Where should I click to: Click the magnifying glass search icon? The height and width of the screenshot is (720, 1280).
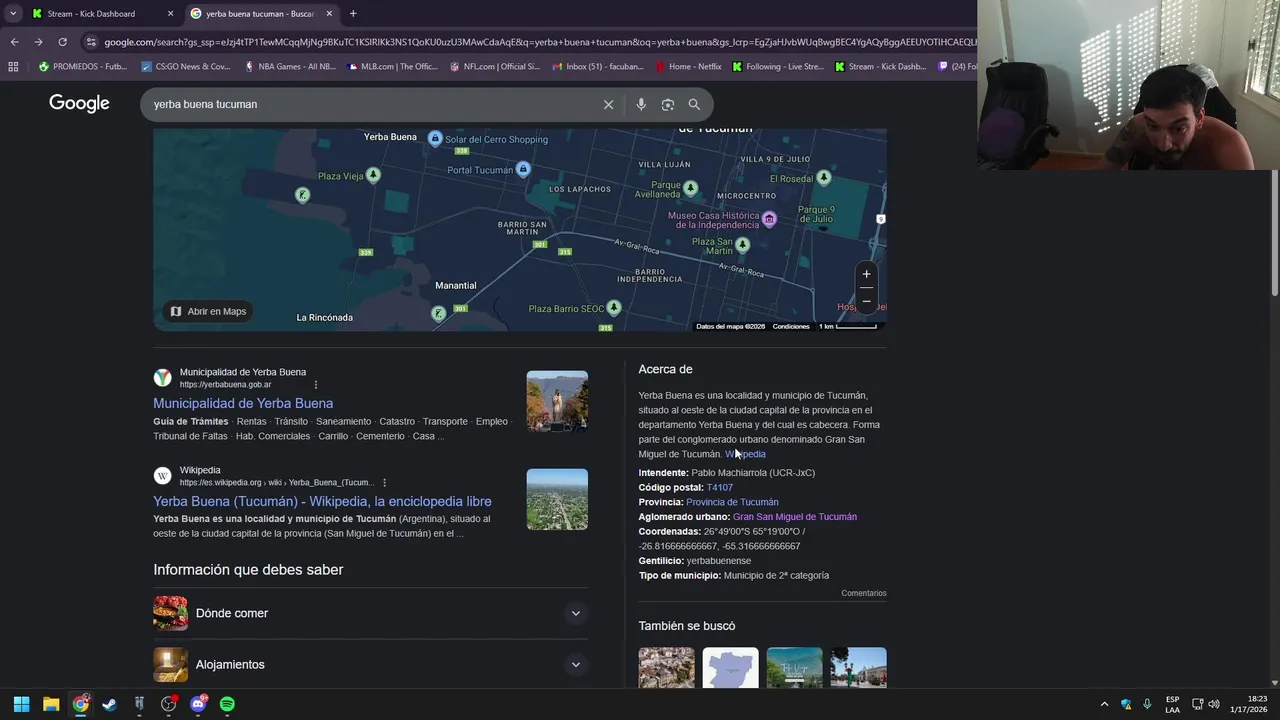[x=694, y=104]
